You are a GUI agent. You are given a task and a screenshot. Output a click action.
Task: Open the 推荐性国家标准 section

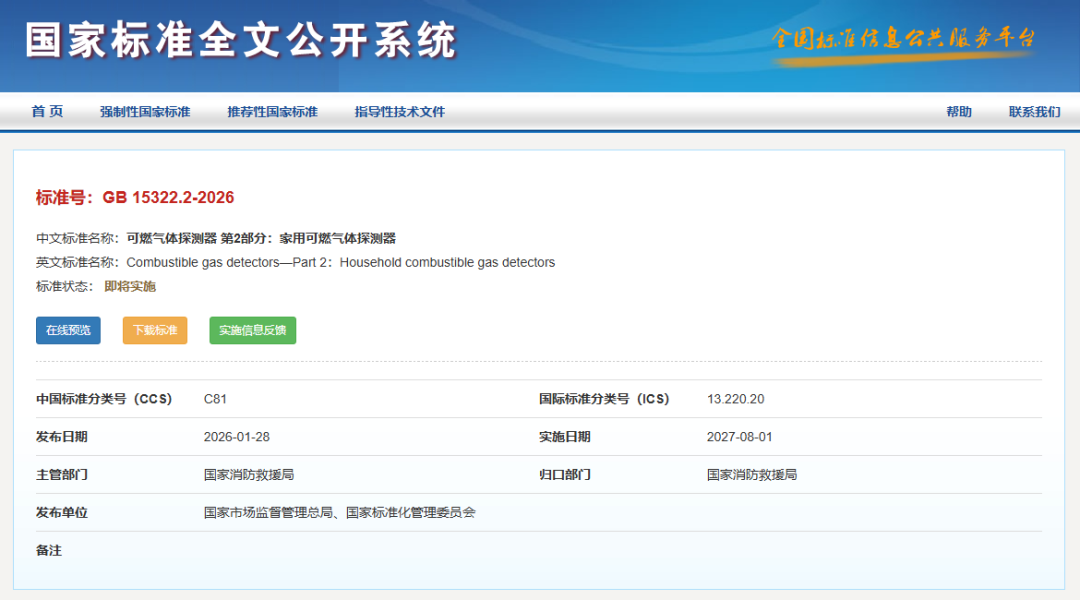(x=270, y=112)
